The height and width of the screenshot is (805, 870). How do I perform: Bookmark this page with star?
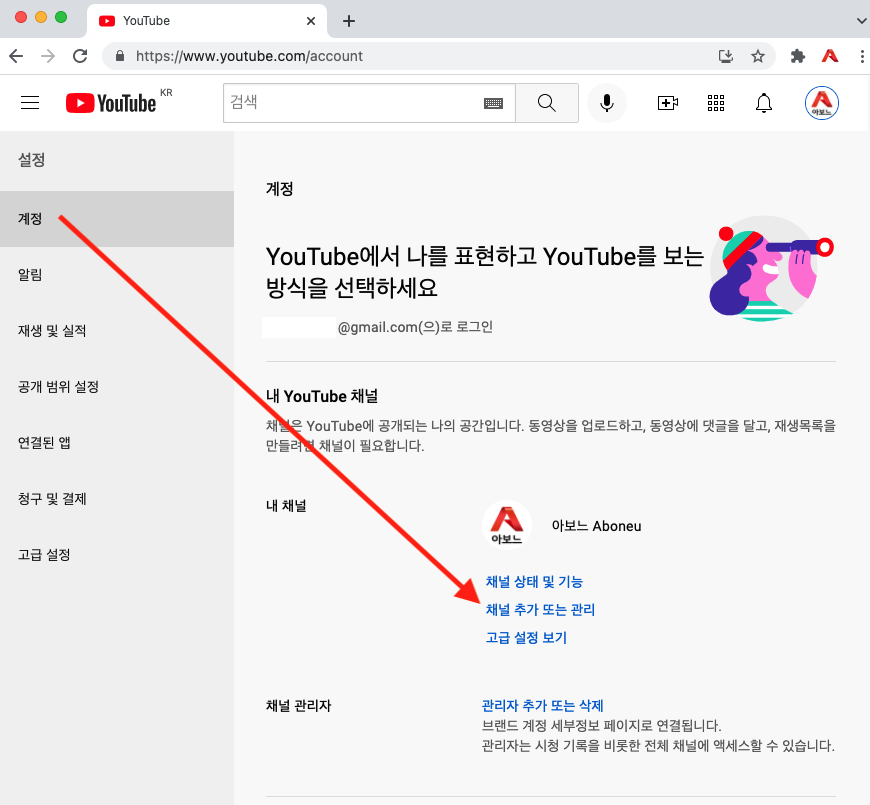click(x=758, y=55)
